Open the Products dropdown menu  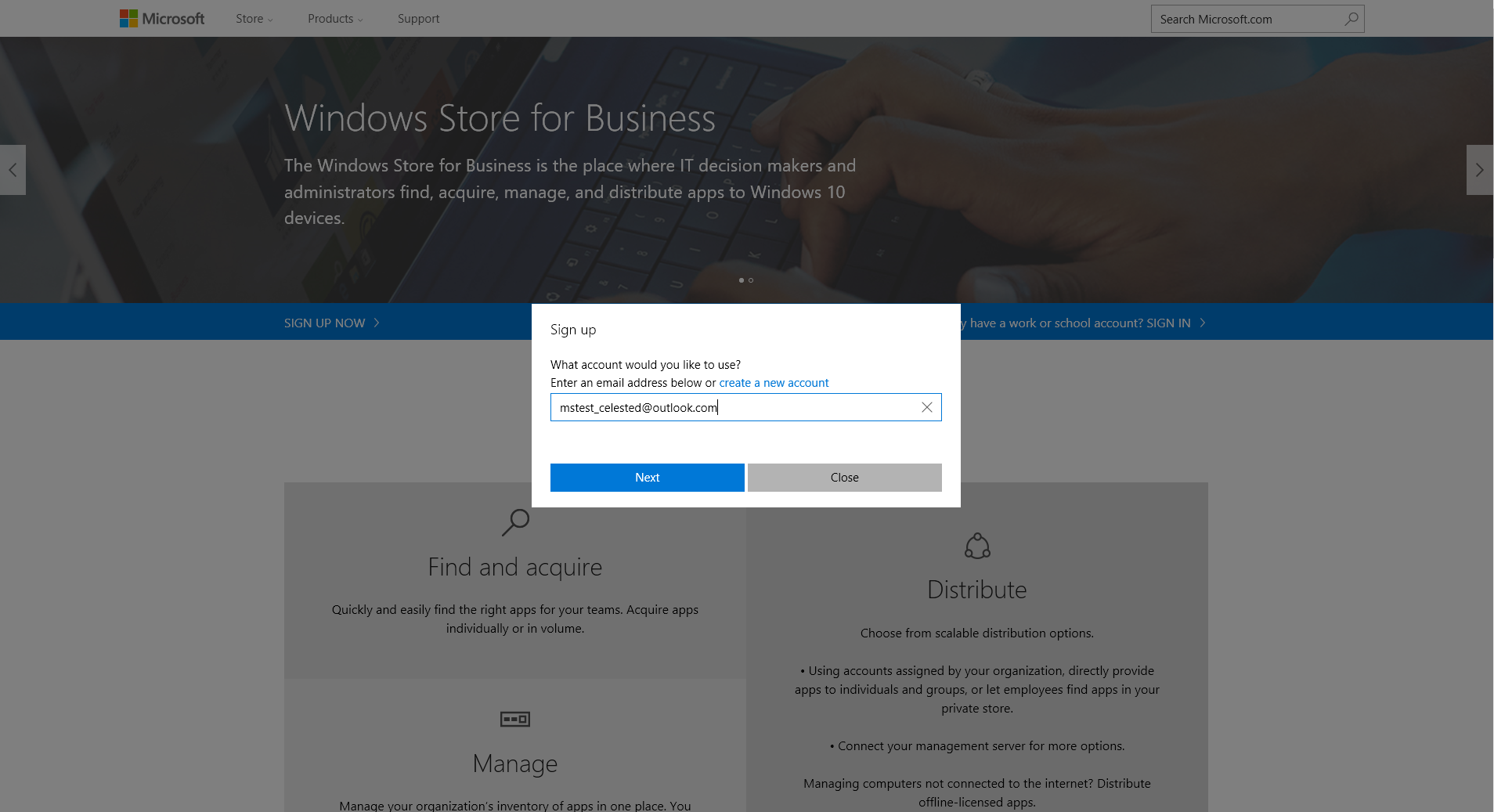pos(335,19)
